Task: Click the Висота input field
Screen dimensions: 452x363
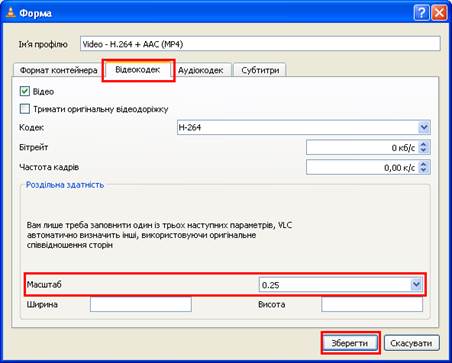Action: click(372, 304)
